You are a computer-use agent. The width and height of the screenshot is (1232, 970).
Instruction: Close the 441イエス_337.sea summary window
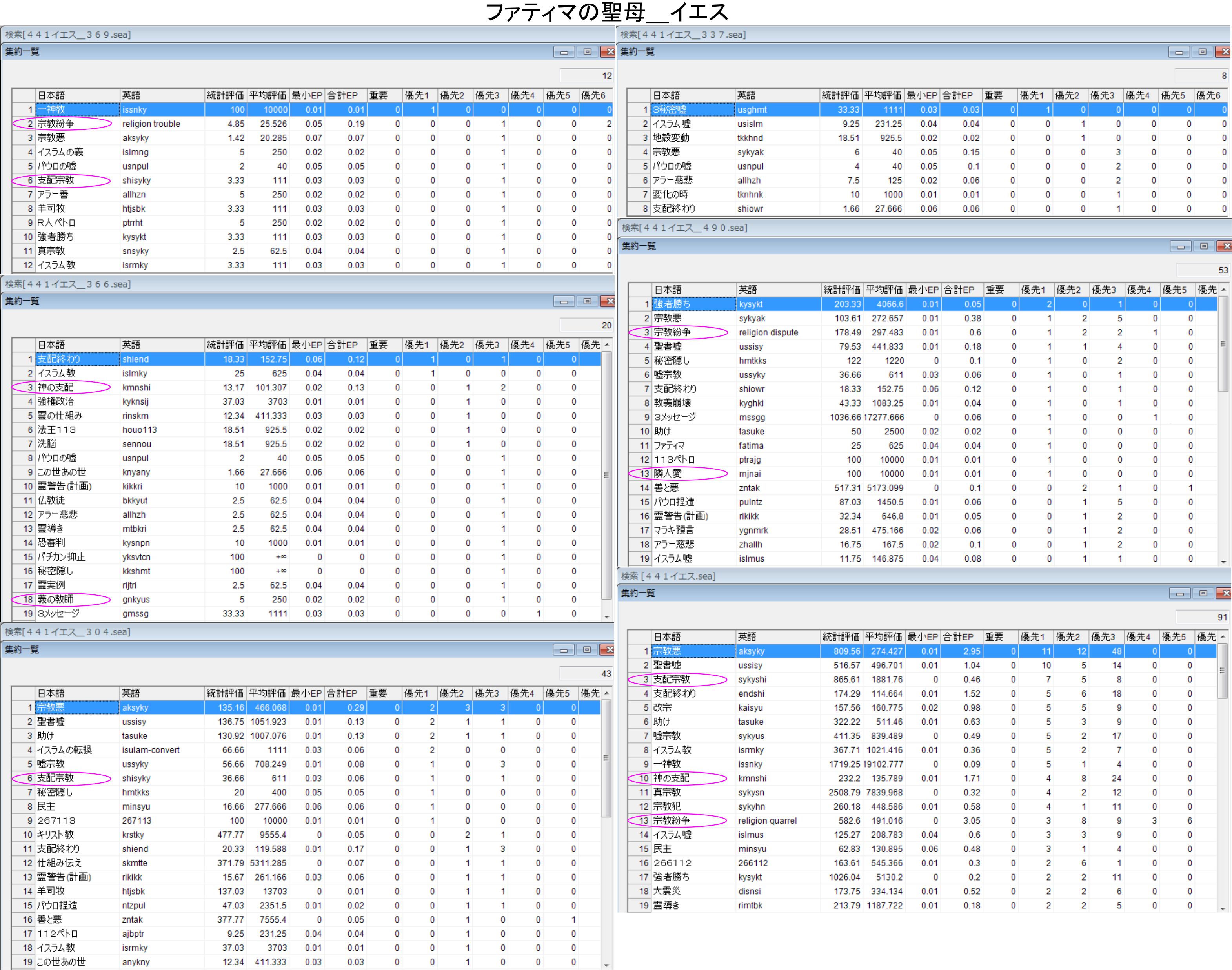(1223, 52)
